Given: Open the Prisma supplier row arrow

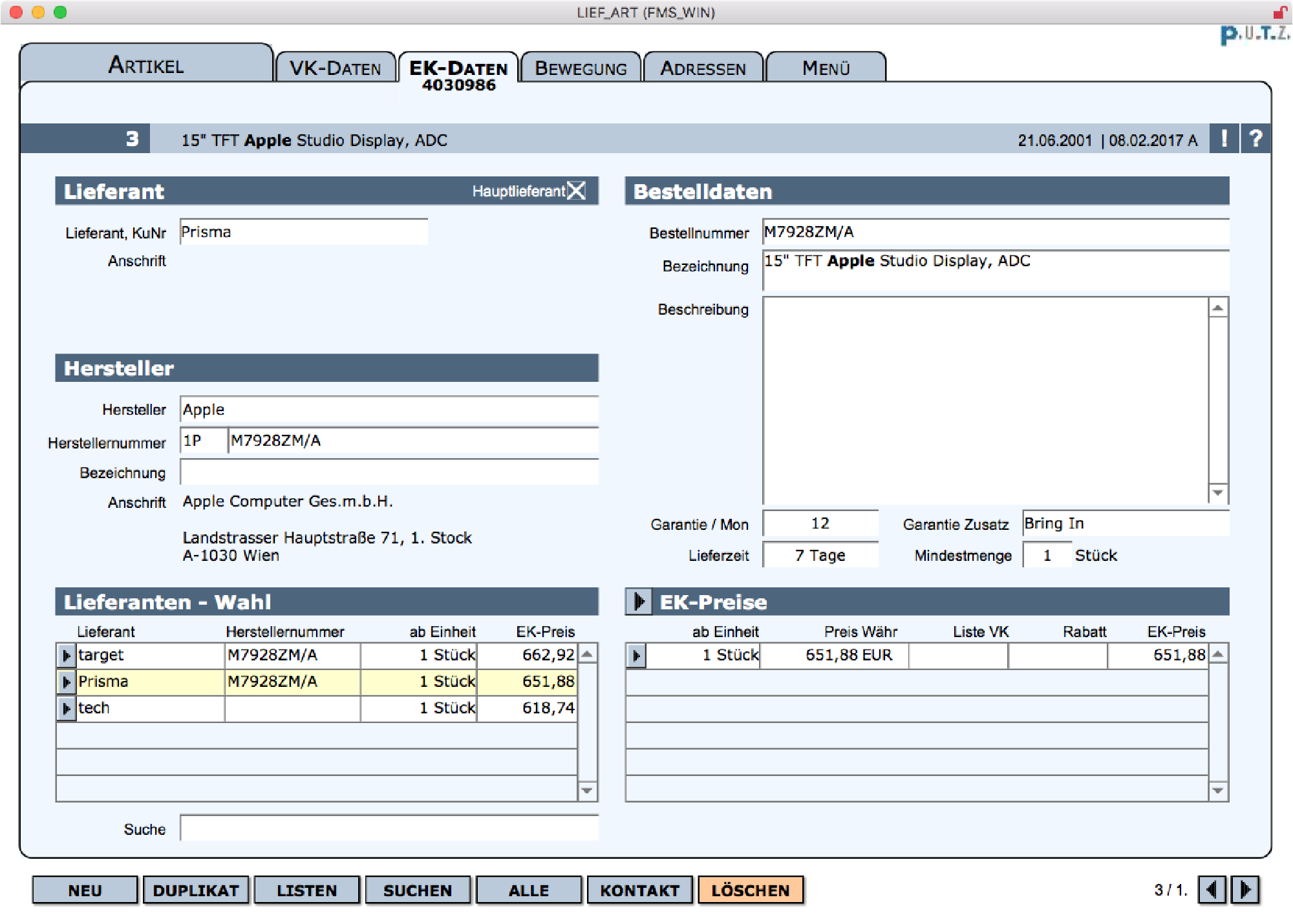Looking at the screenshot, I should [66, 682].
